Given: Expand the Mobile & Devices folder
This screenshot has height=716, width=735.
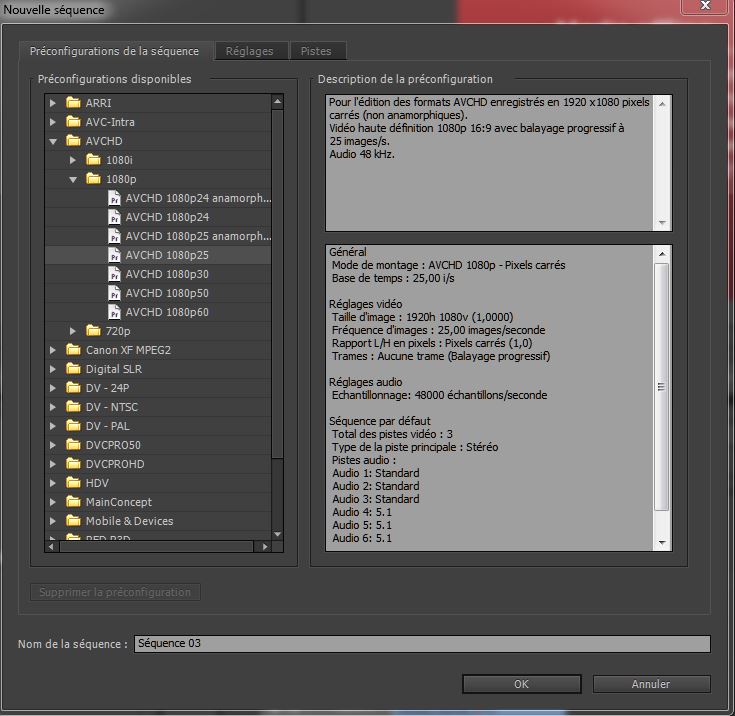Looking at the screenshot, I should click(x=53, y=521).
